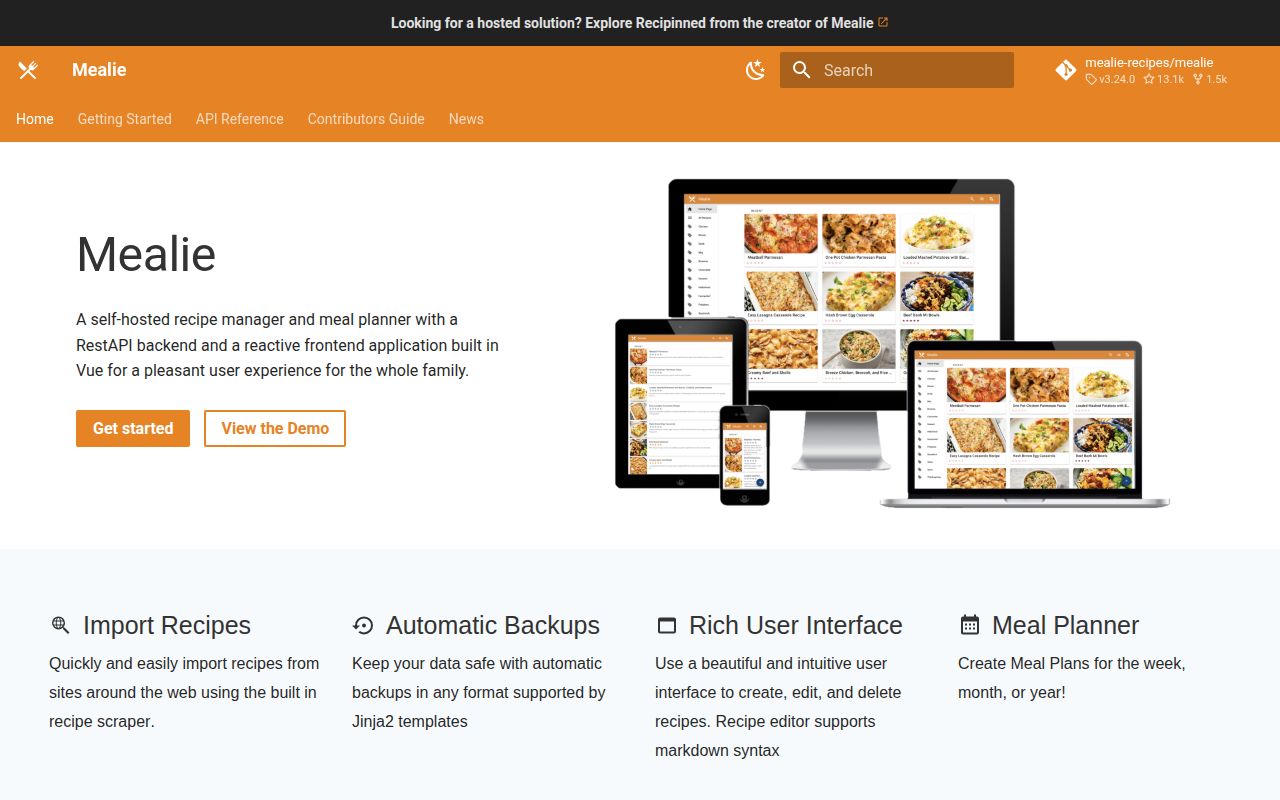1280x800 pixels.
Task: Click the self-hosted recipe manager description paragraph
Action: pyautogui.click(x=288, y=345)
